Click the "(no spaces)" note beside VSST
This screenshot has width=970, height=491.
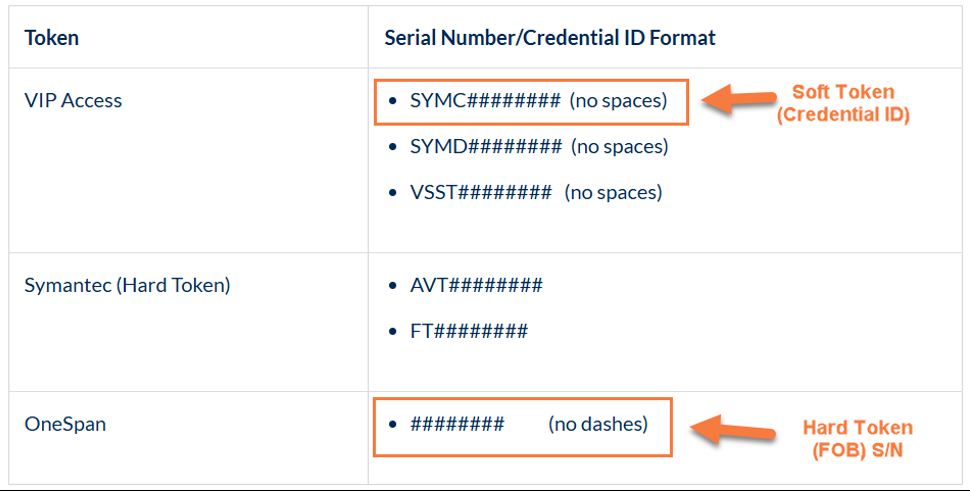click(x=613, y=192)
